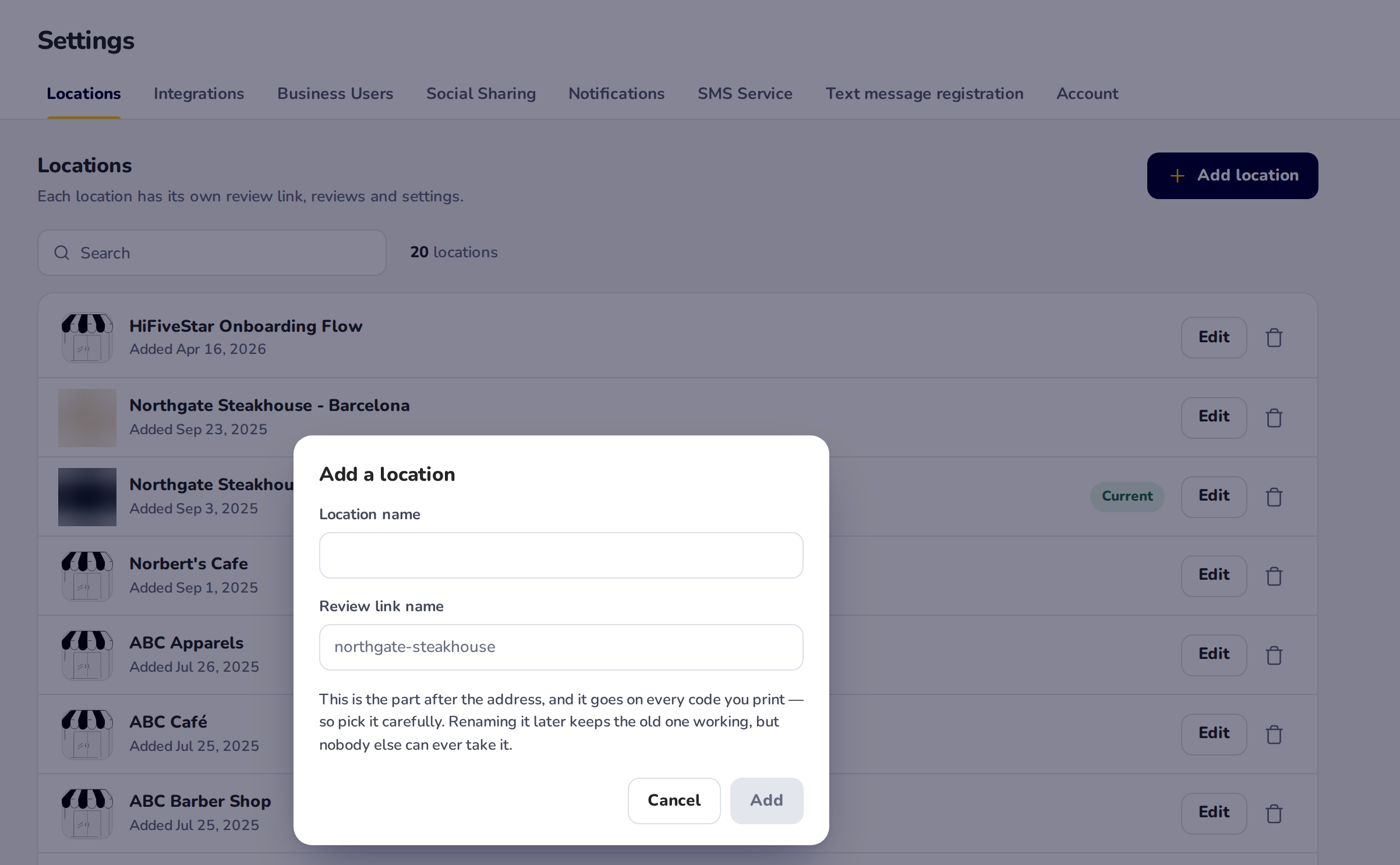Click the storefront icon beside ABC Apparels
Screen dimensions: 1400x865
click(87, 655)
